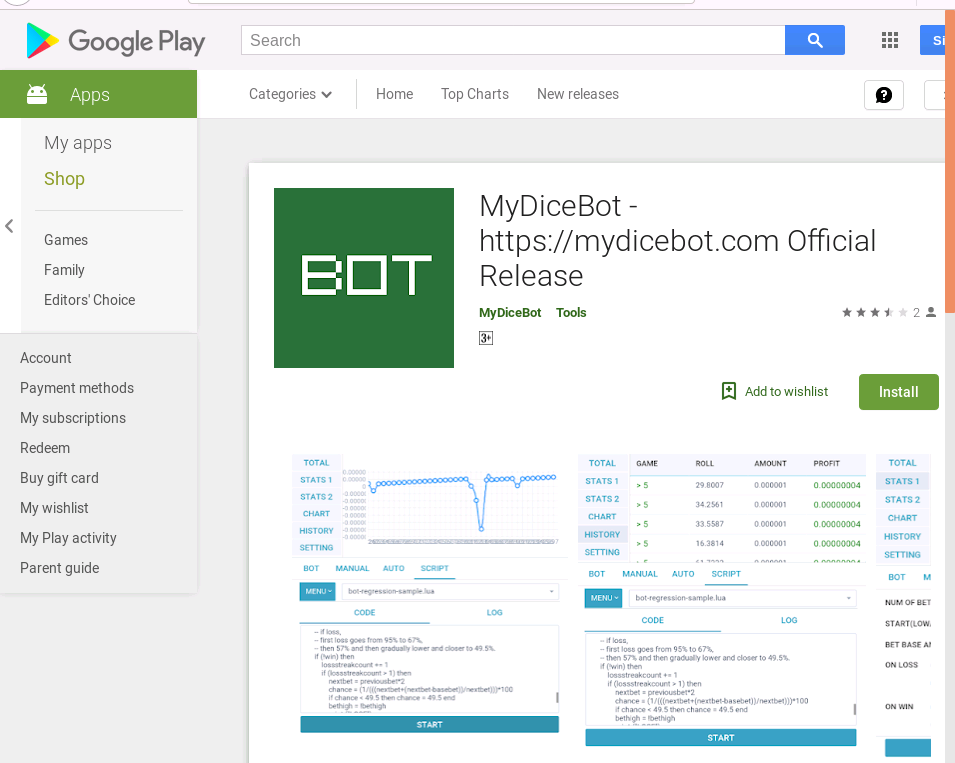Open Top Charts
This screenshot has height=763, width=955.
tap(475, 94)
